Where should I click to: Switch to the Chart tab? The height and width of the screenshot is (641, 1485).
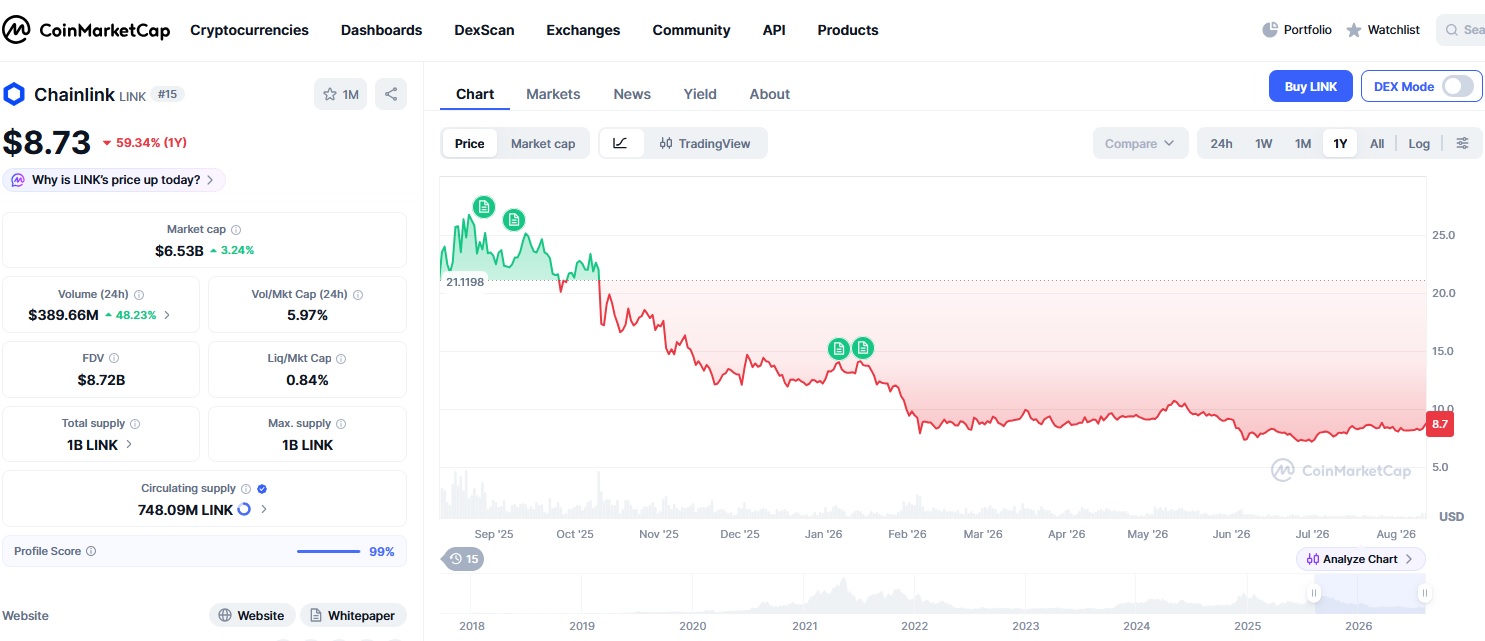tap(475, 94)
